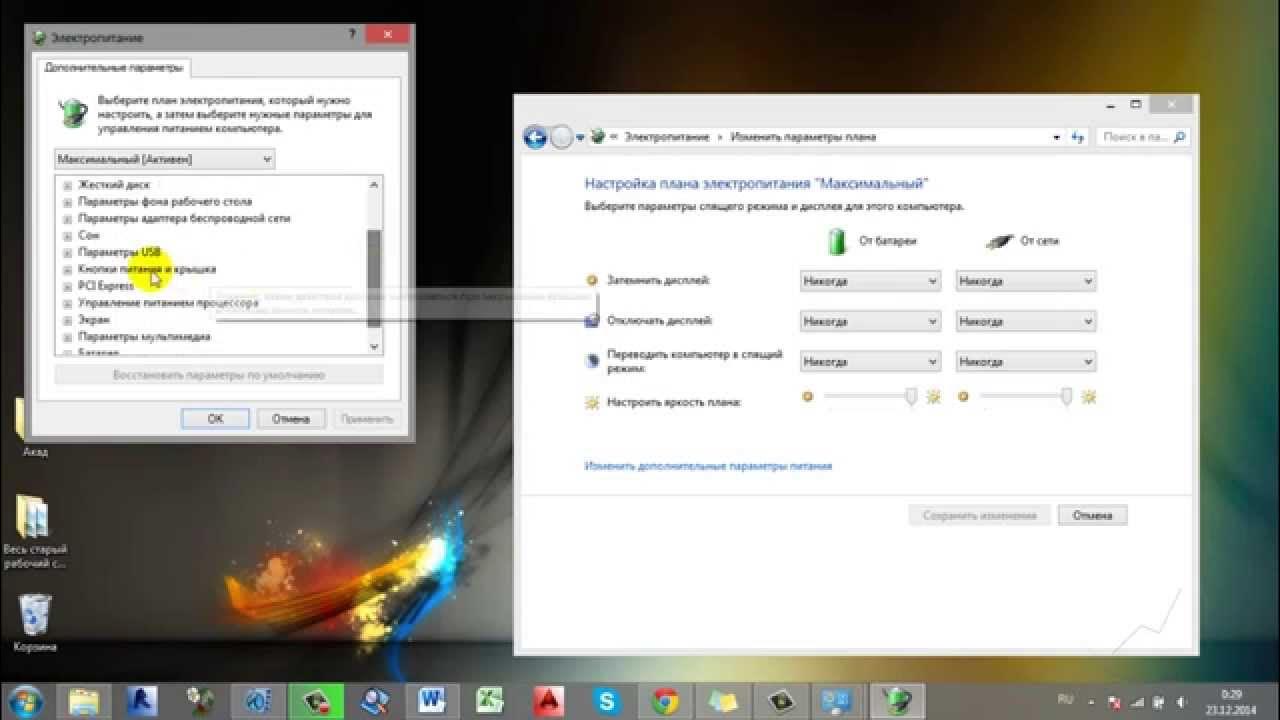Click the RU language indicator
1280x720 pixels.
(x=1065, y=701)
